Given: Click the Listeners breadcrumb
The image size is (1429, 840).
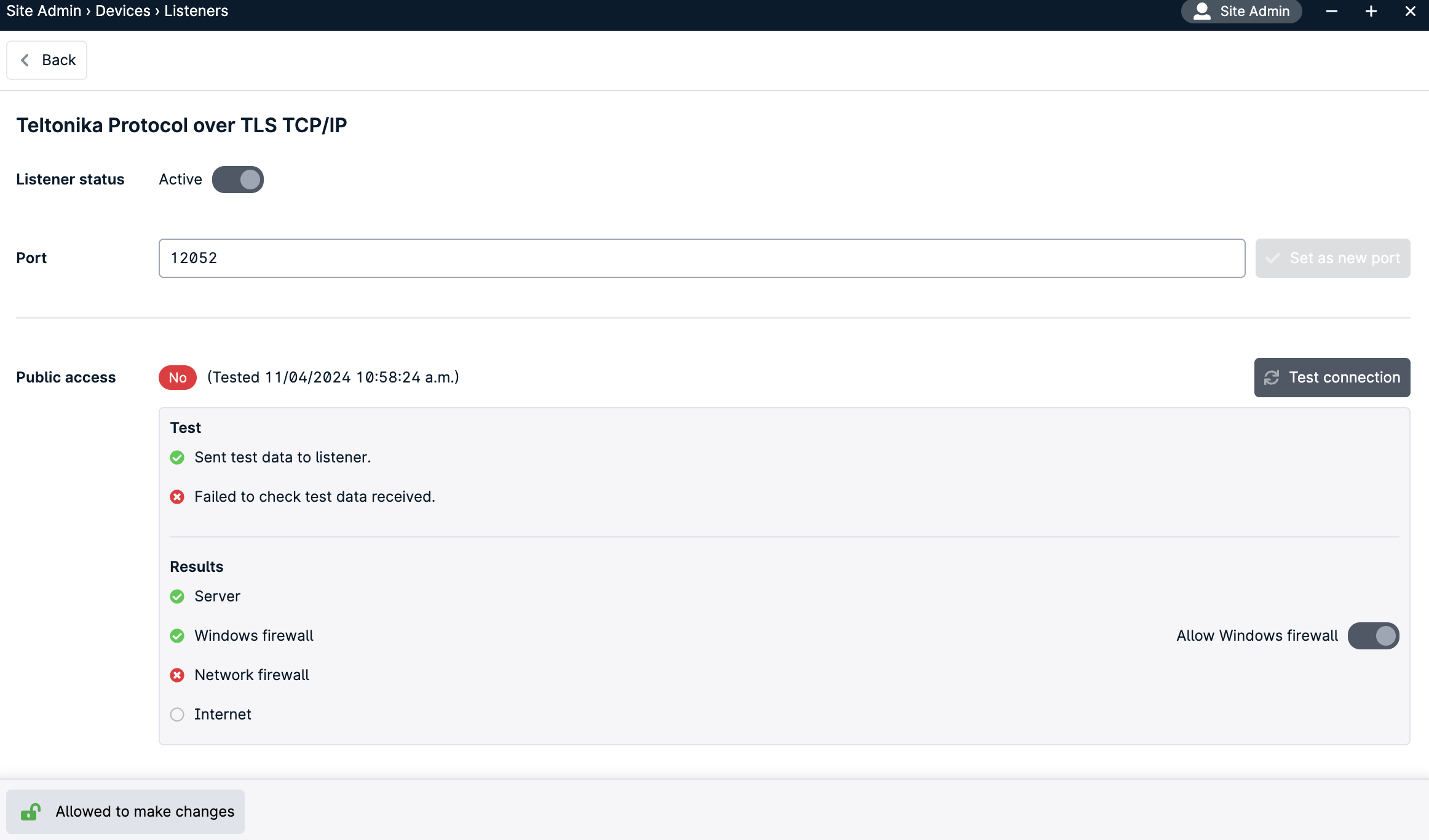Looking at the screenshot, I should click(196, 11).
